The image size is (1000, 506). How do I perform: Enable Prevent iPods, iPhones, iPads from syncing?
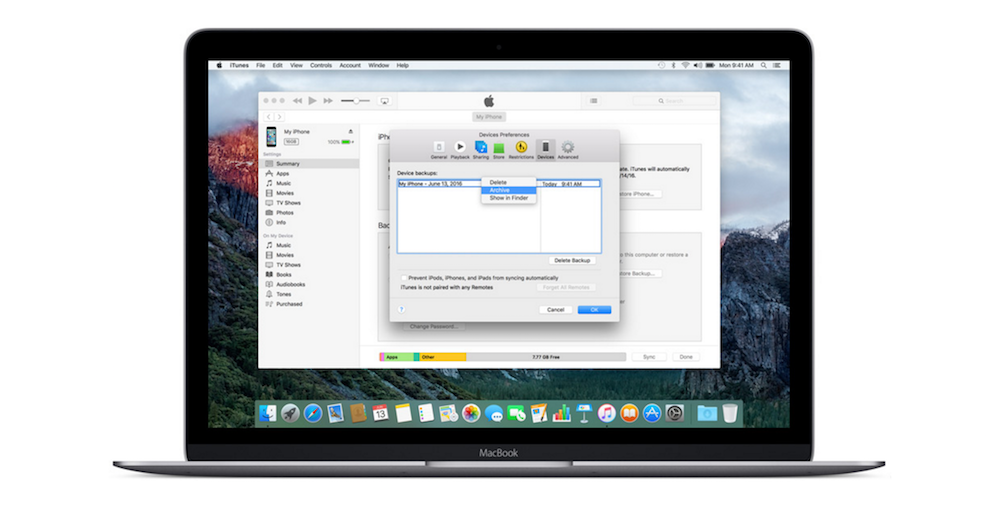[404, 278]
